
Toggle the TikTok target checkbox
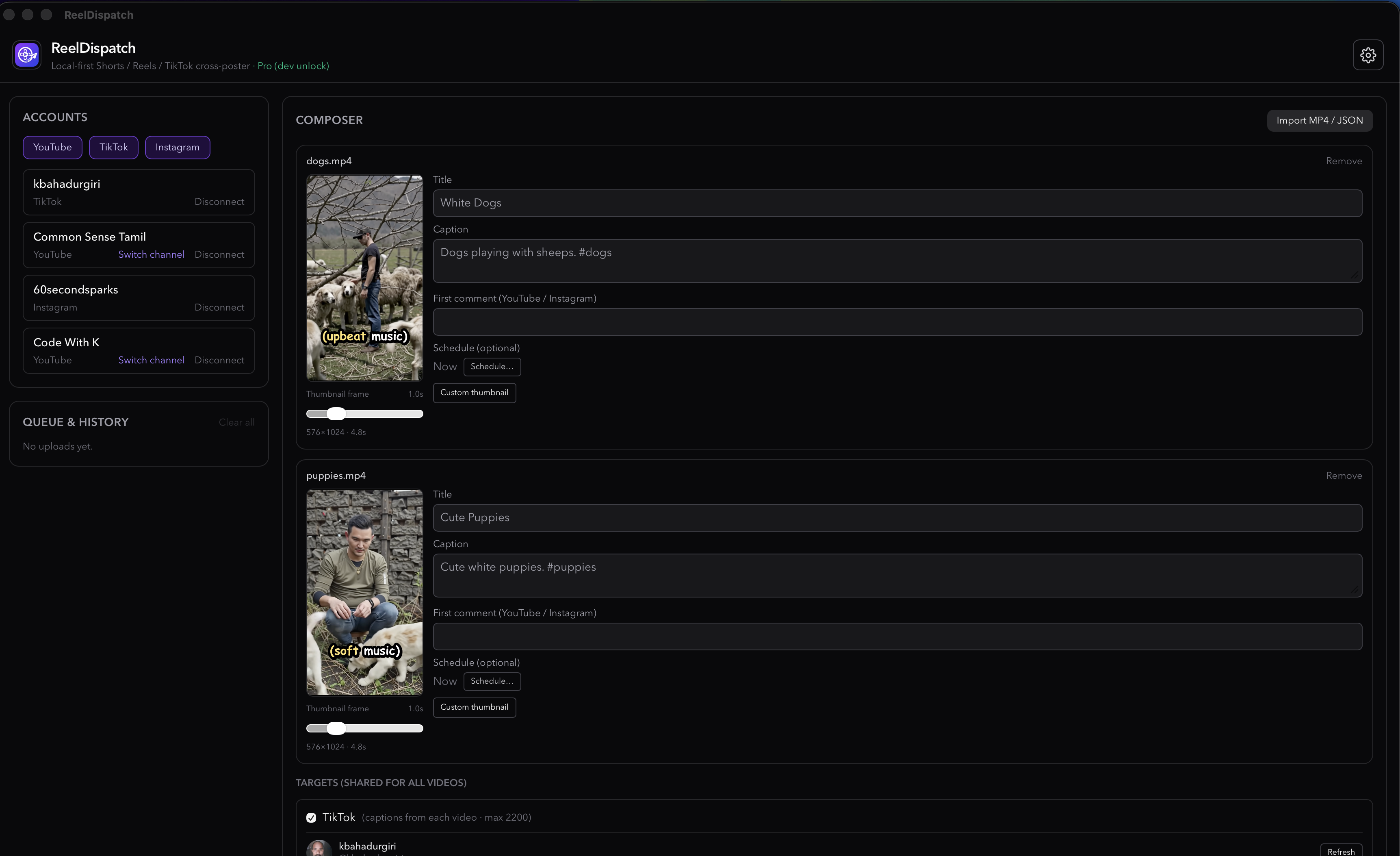point(311,818)
